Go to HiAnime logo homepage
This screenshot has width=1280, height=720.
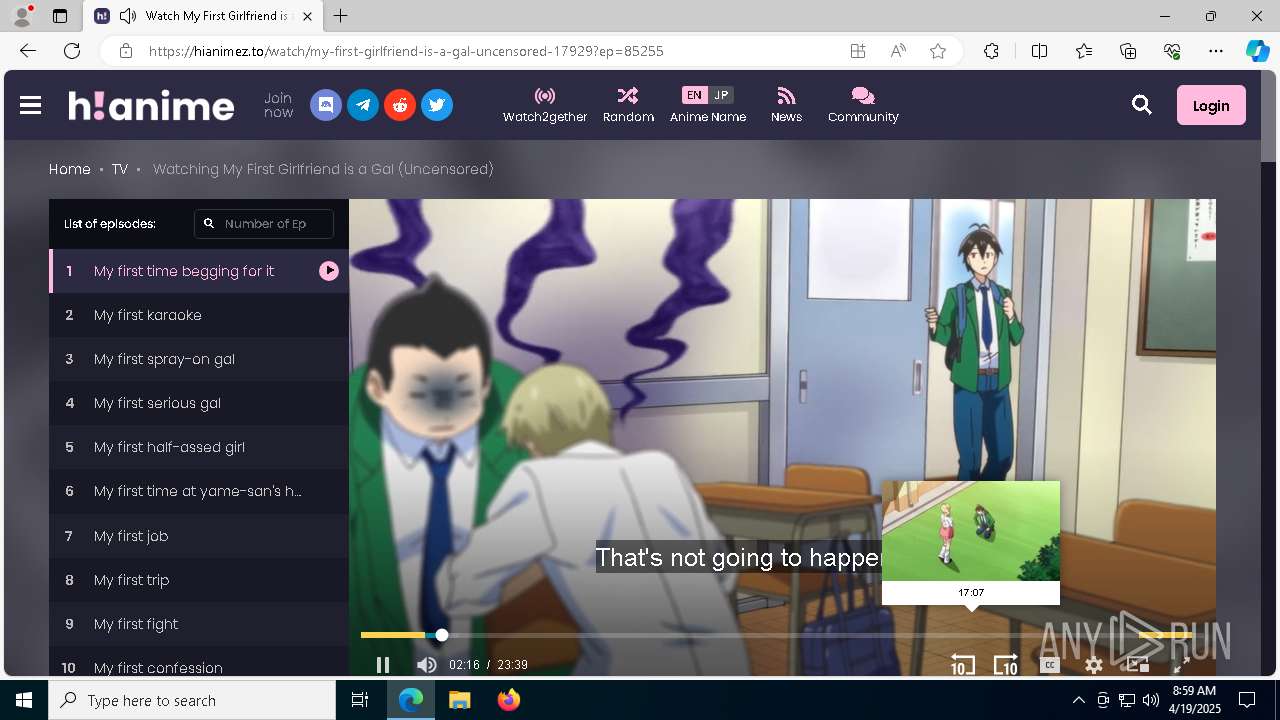[151, 105]
